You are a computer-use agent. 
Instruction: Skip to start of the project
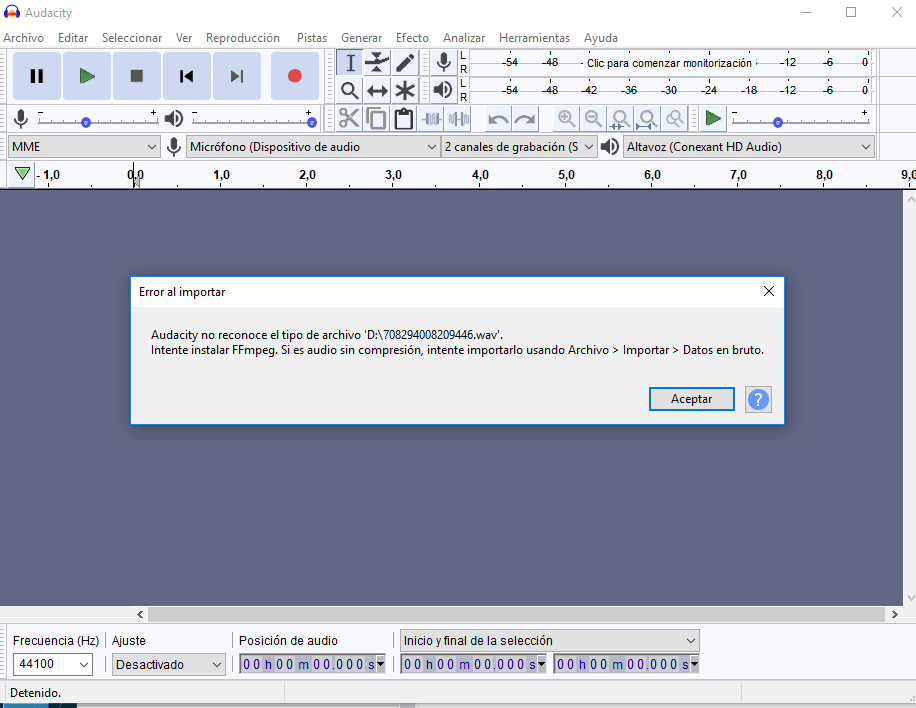[187, 76]
